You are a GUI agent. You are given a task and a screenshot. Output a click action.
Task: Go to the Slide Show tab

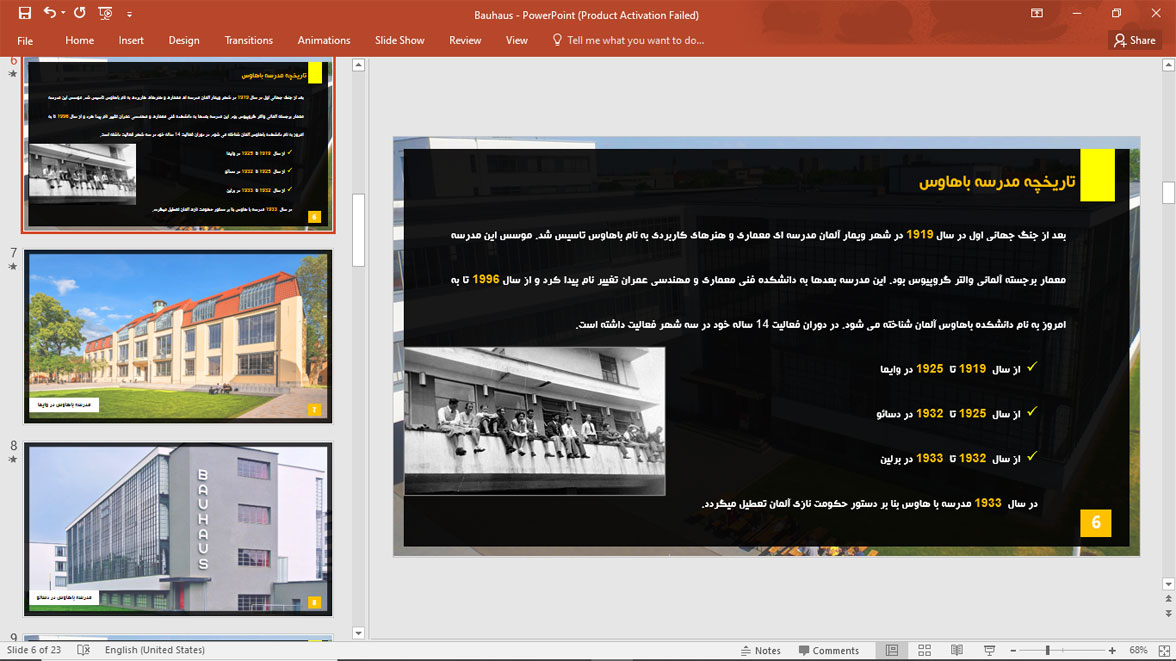click(400, 41)
